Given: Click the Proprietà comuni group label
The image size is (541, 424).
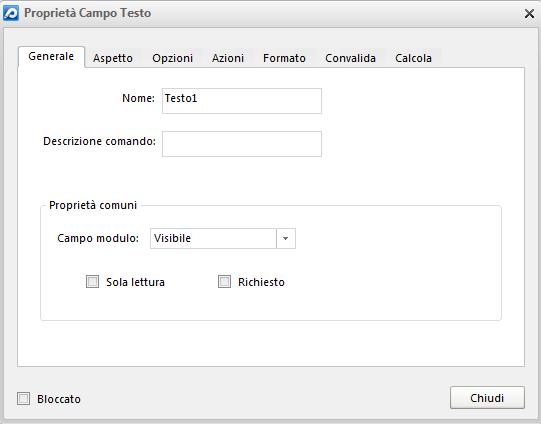Looking at the screenshot, I should tap(93, 205).
